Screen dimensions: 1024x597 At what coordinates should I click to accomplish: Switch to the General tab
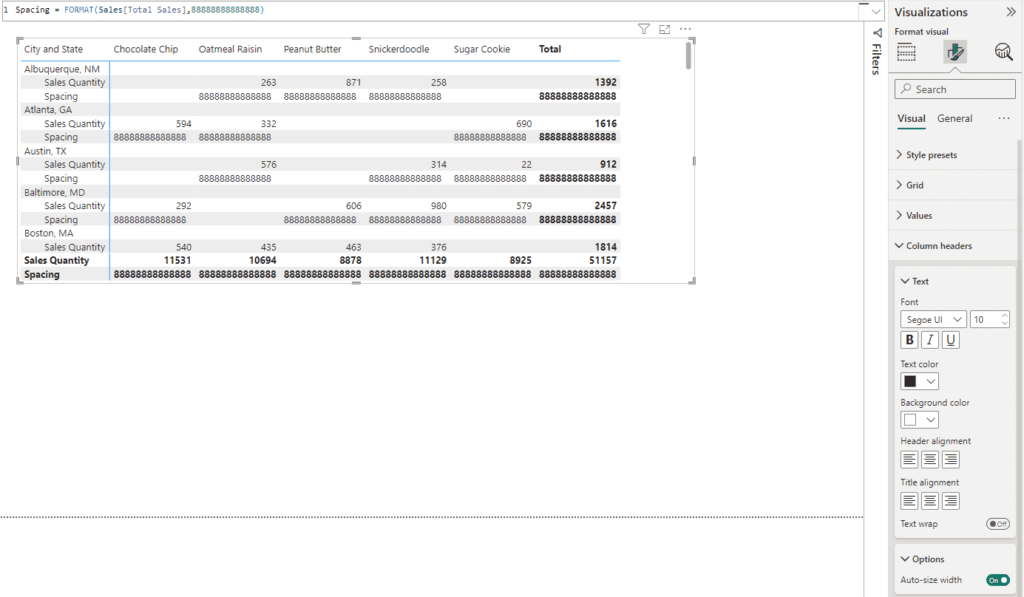click(954, 118)
